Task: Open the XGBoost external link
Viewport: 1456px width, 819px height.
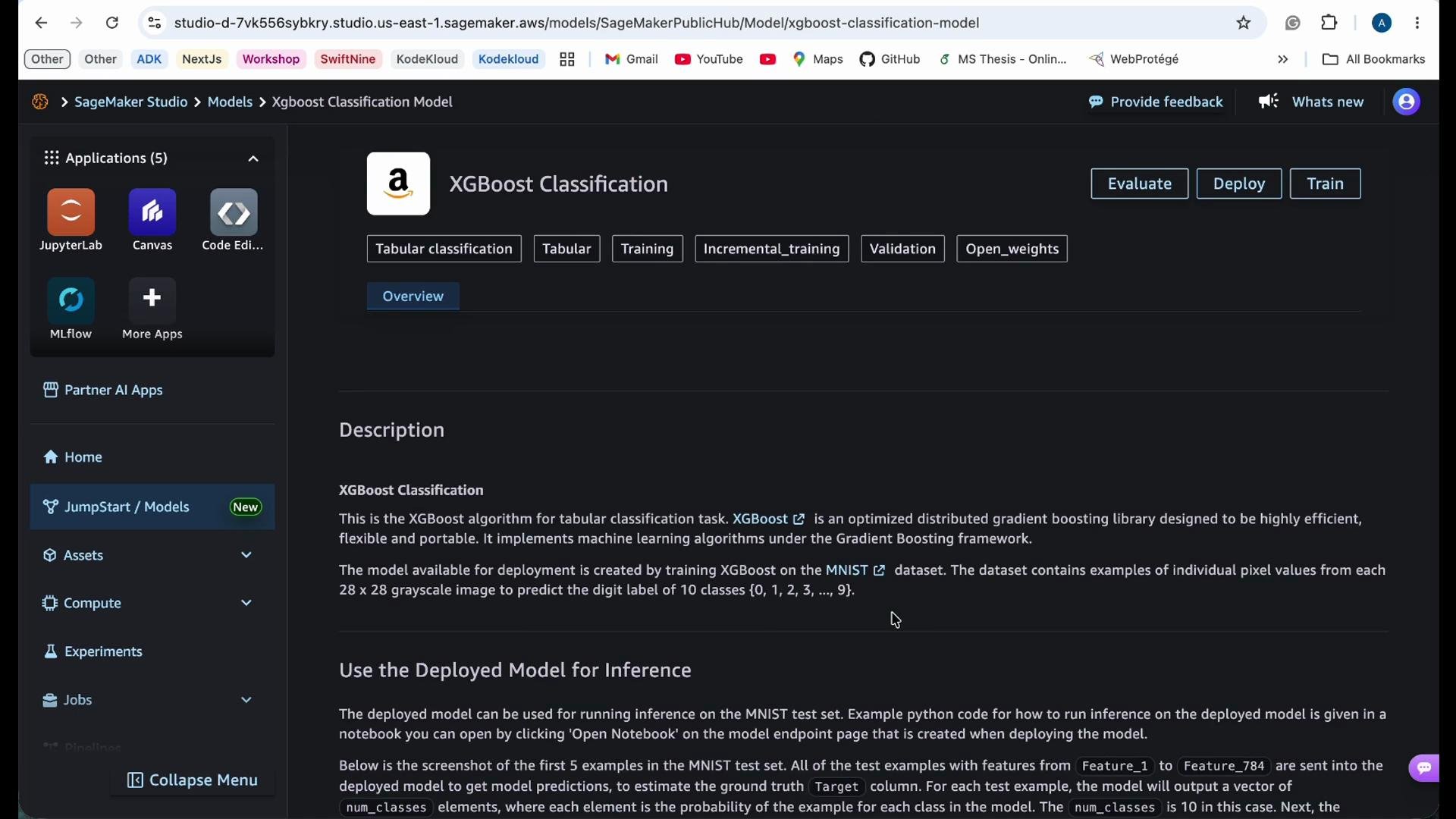Action: click(768, 519)
